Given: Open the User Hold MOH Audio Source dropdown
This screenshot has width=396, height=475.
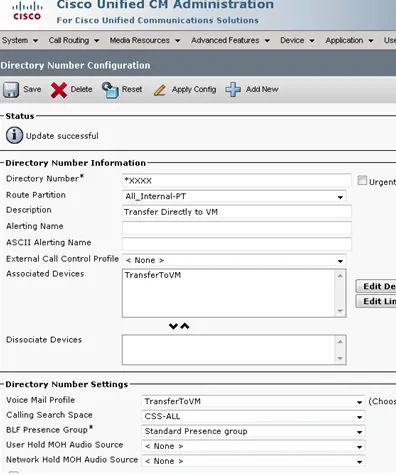Looking at the screenshot, I should click(x=253, y=446).
